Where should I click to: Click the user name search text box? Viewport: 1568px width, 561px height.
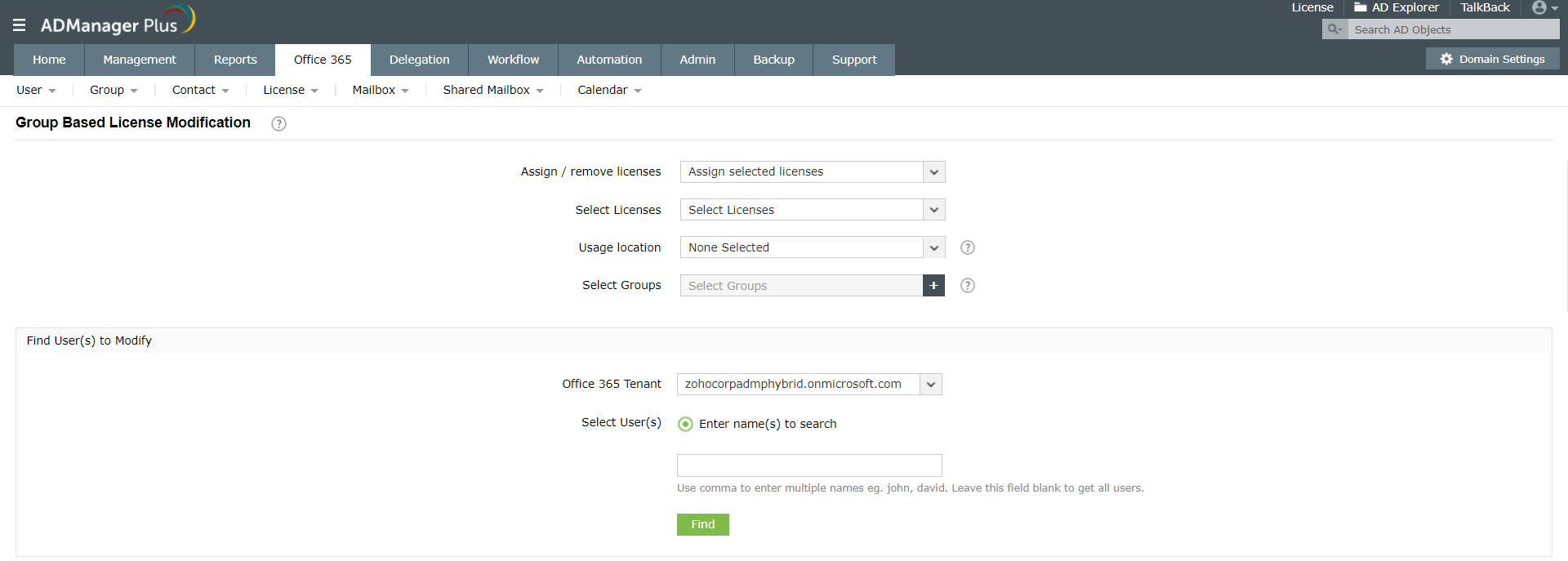coord(809,465)
